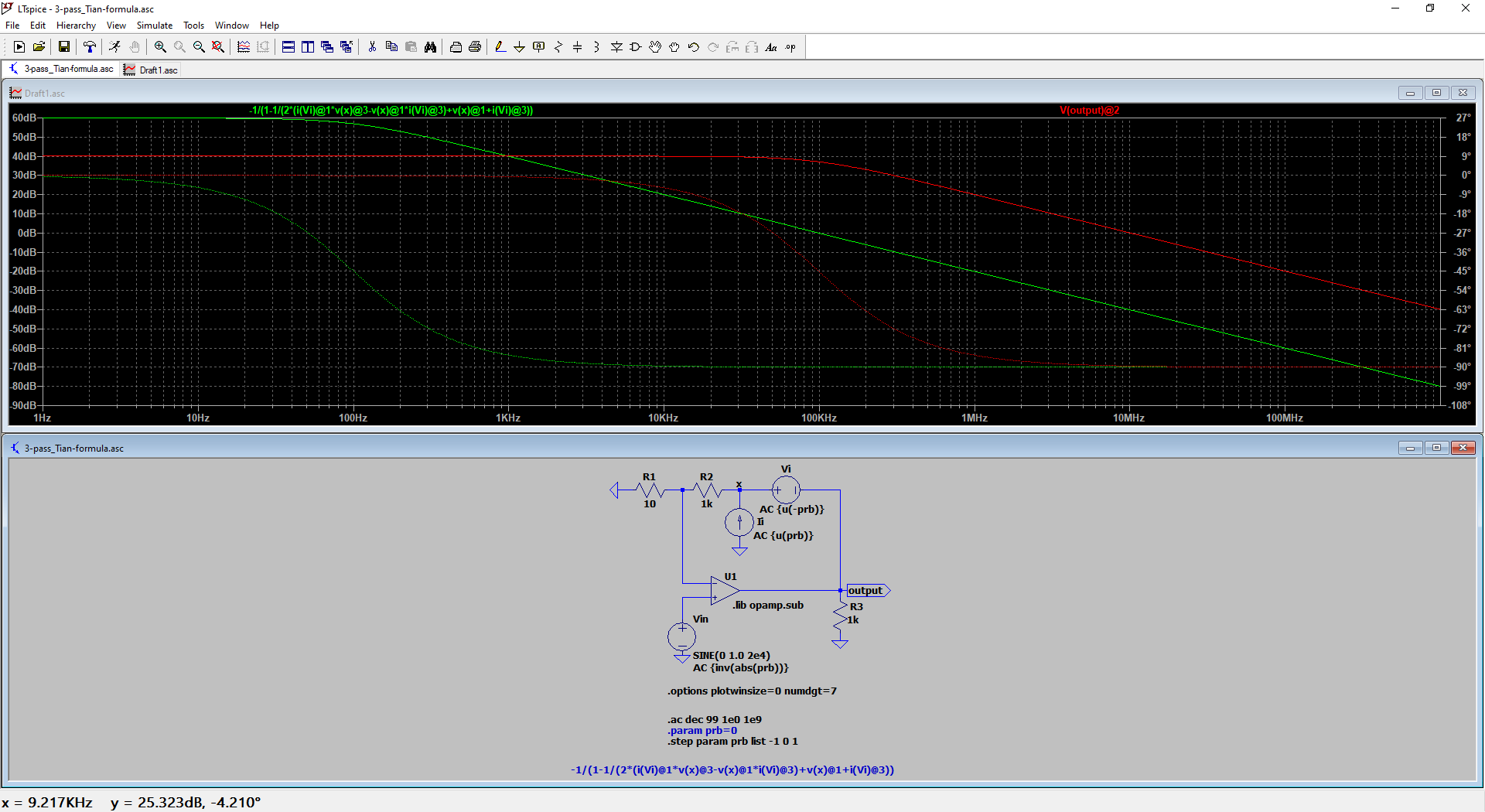Click the Run simulation icon

click(x=114, y=47)
